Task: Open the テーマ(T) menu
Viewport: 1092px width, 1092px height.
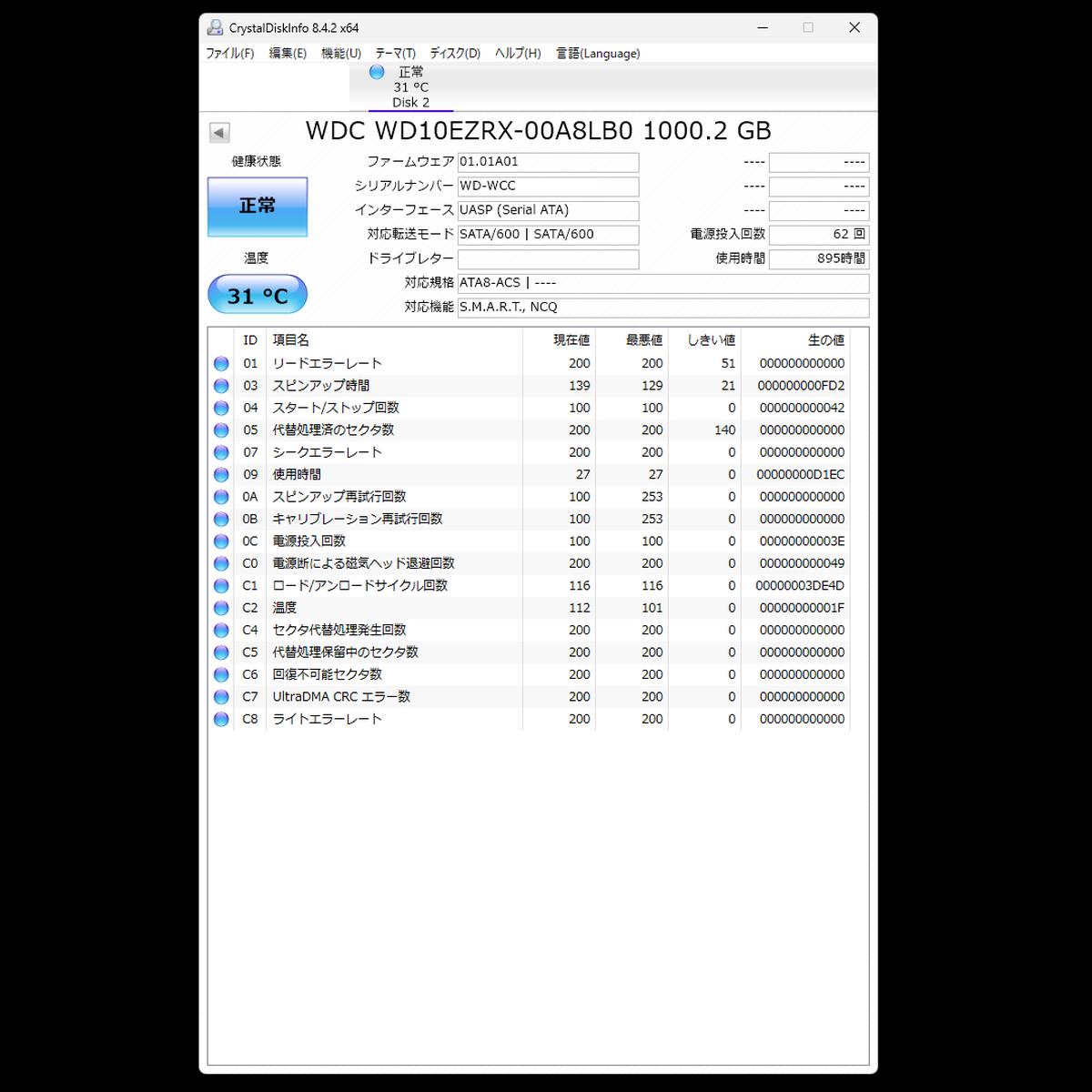Action: 395,54
